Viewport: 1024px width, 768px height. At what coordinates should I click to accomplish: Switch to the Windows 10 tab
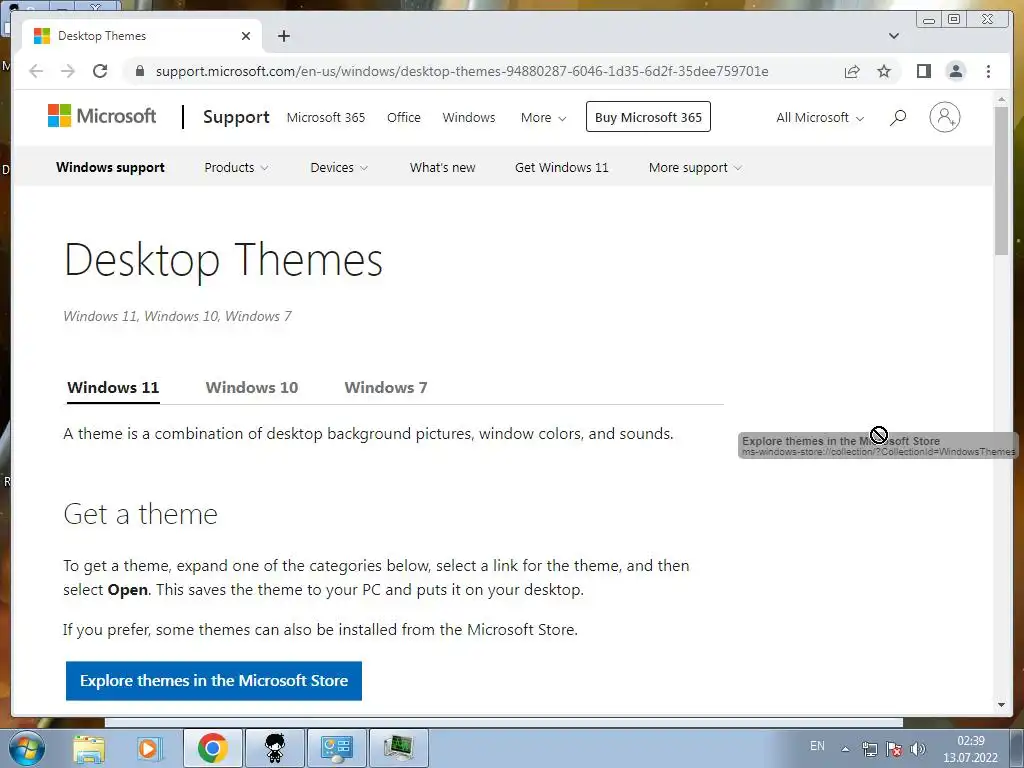(251, 387)
